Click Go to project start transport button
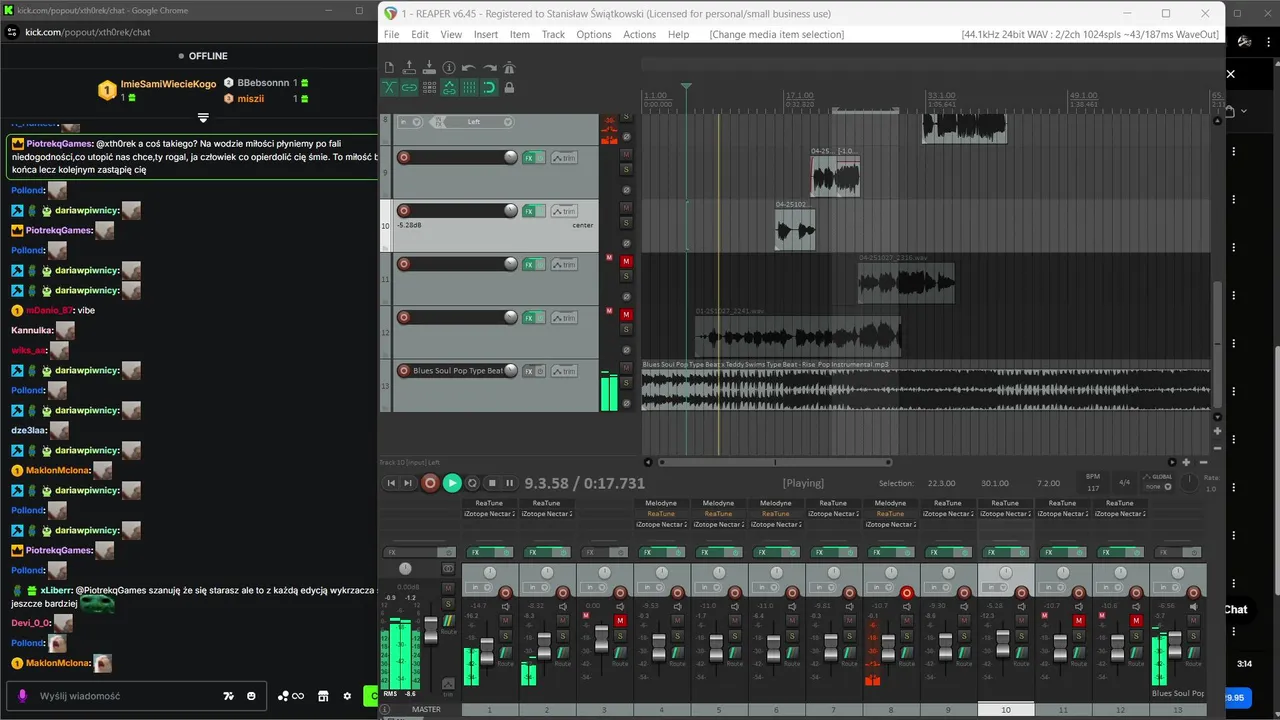 point(391,483)
